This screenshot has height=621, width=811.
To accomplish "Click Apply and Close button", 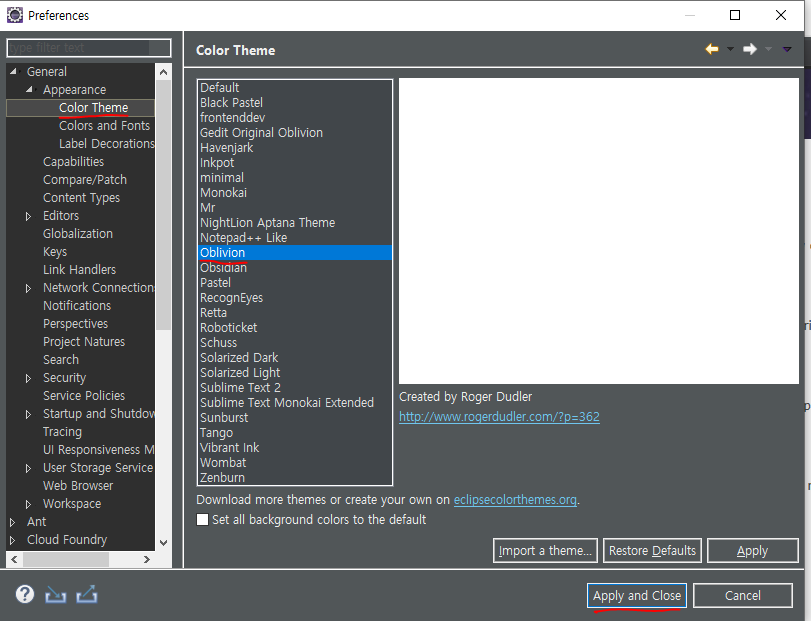I will point(637,596).
